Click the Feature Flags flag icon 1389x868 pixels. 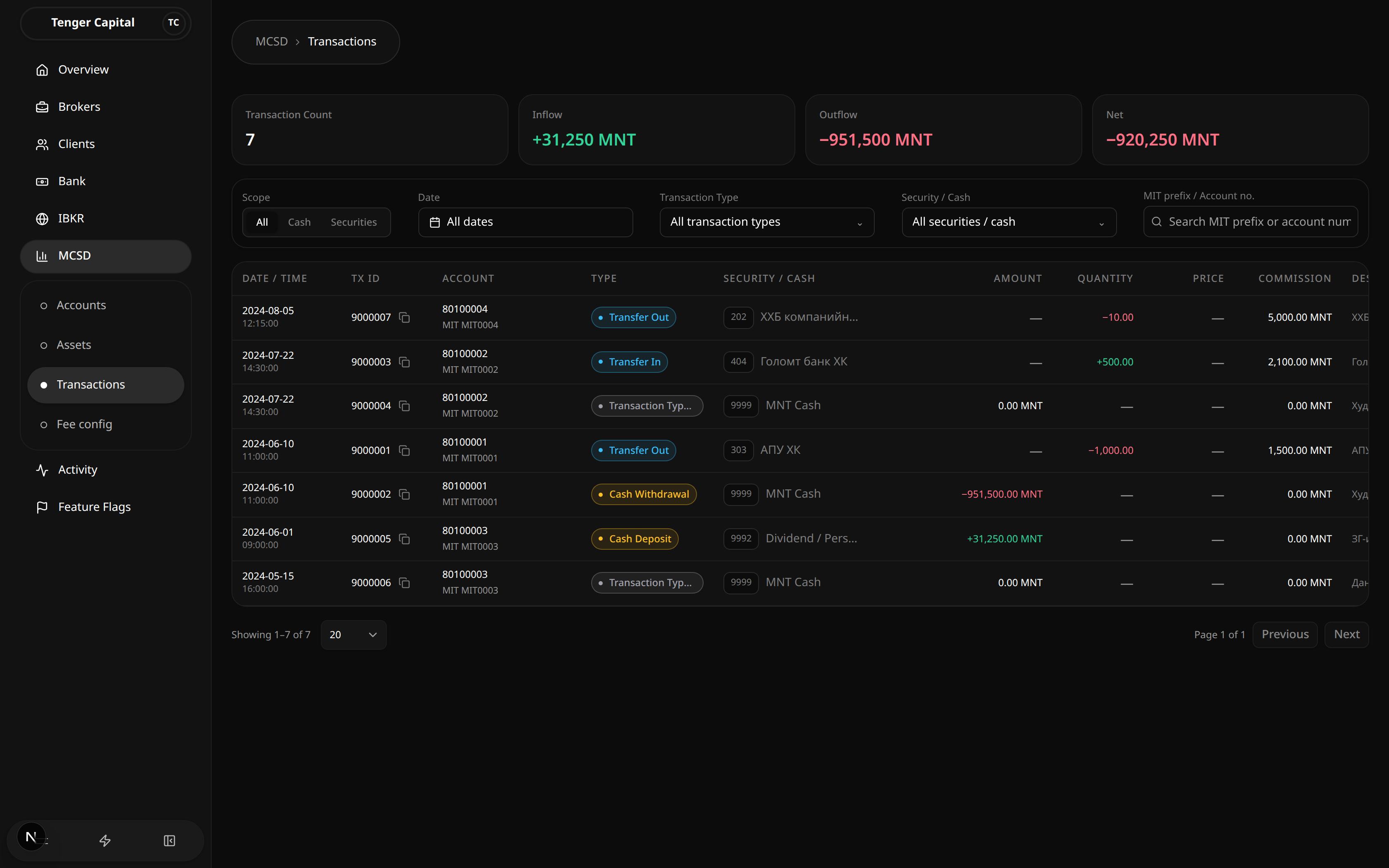(42, 508)
